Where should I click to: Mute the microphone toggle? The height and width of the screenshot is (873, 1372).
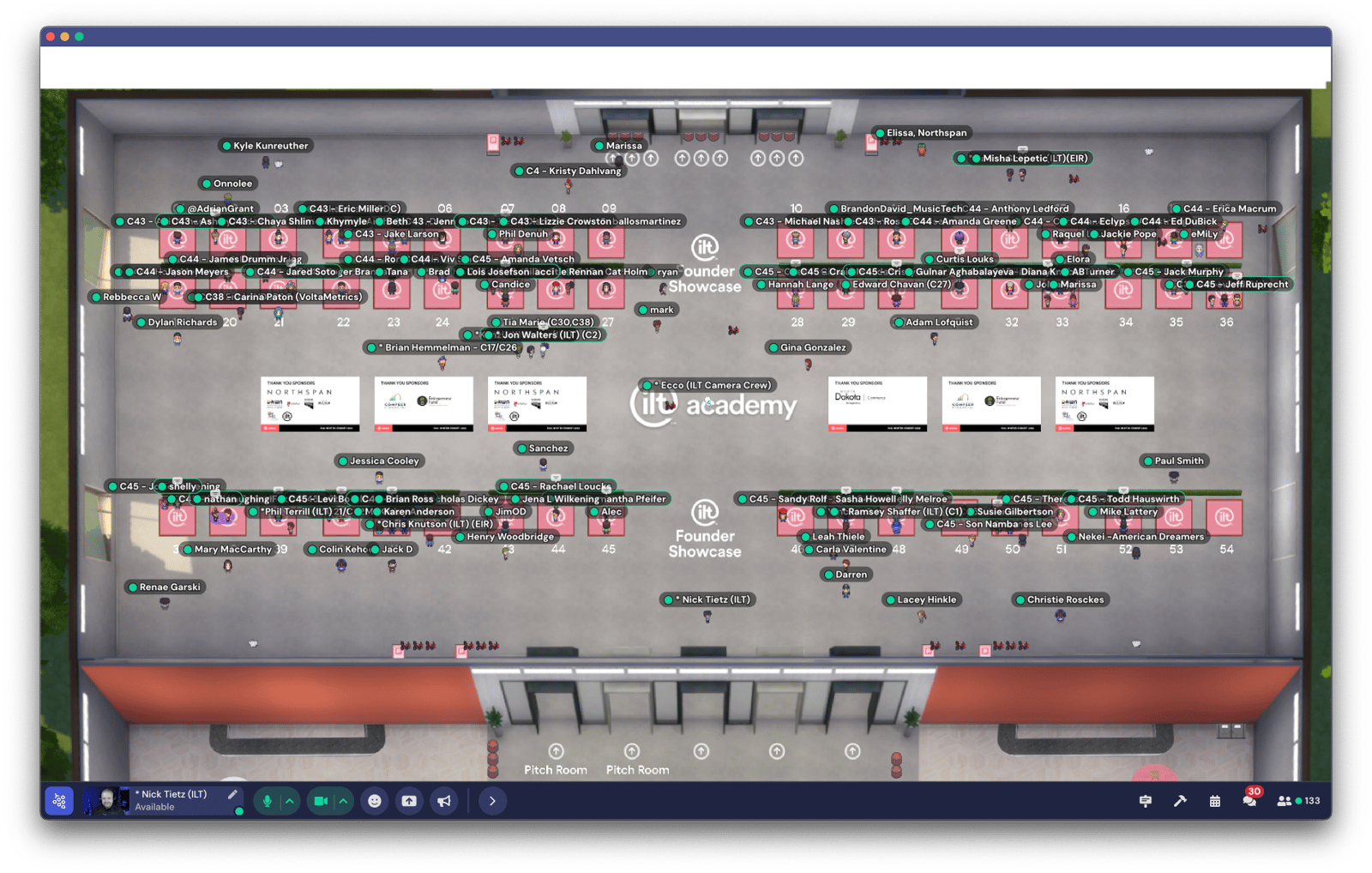[268, 801]
